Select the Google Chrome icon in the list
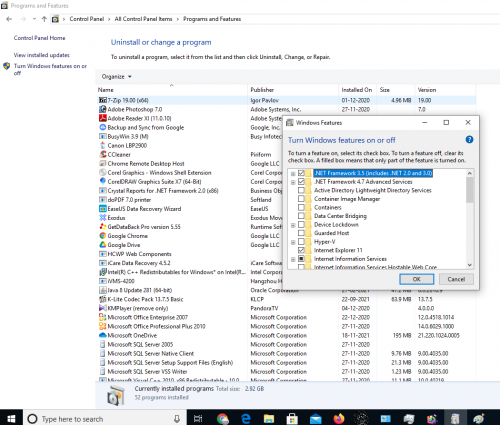This screenshot has width=500, height=425. [x=103, y=236]
